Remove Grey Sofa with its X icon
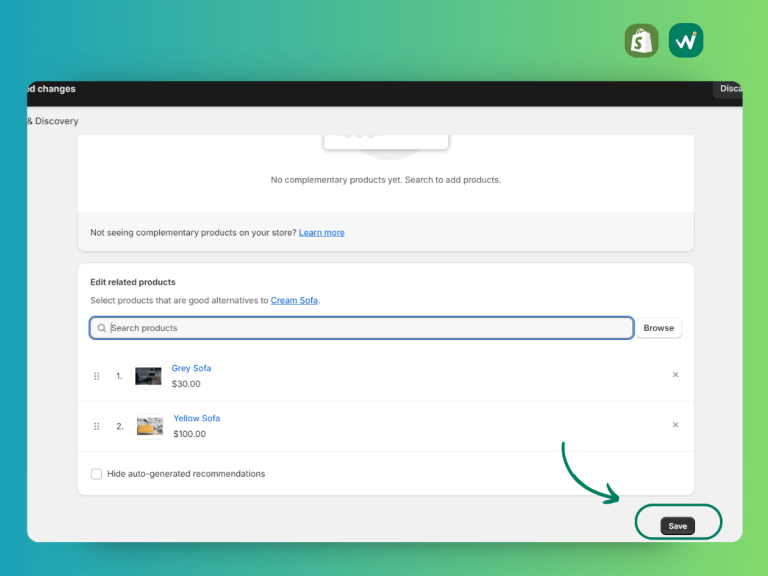This screenshot has width=768, height=576. [675, 375]
